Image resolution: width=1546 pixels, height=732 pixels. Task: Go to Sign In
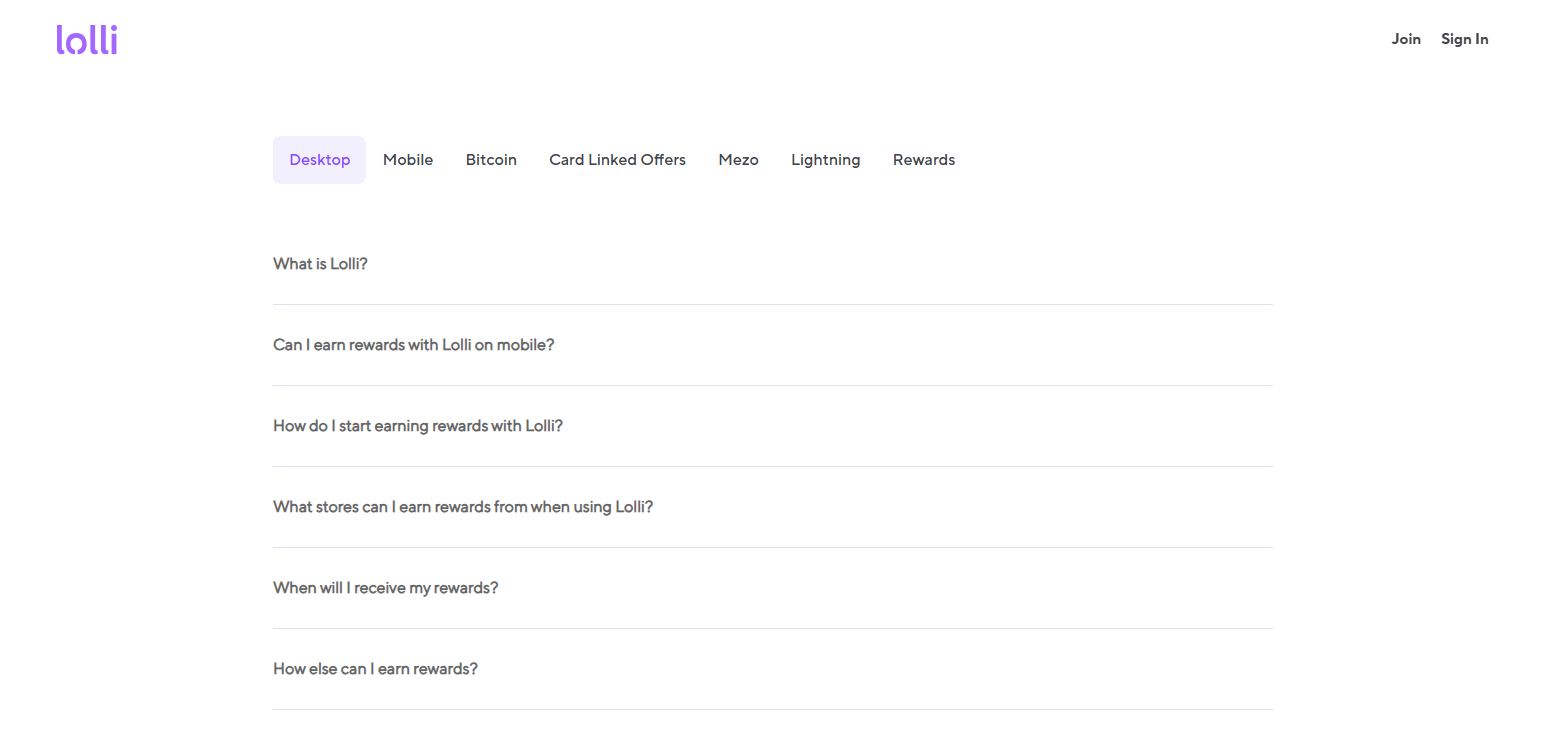[x=1464, y=39]
